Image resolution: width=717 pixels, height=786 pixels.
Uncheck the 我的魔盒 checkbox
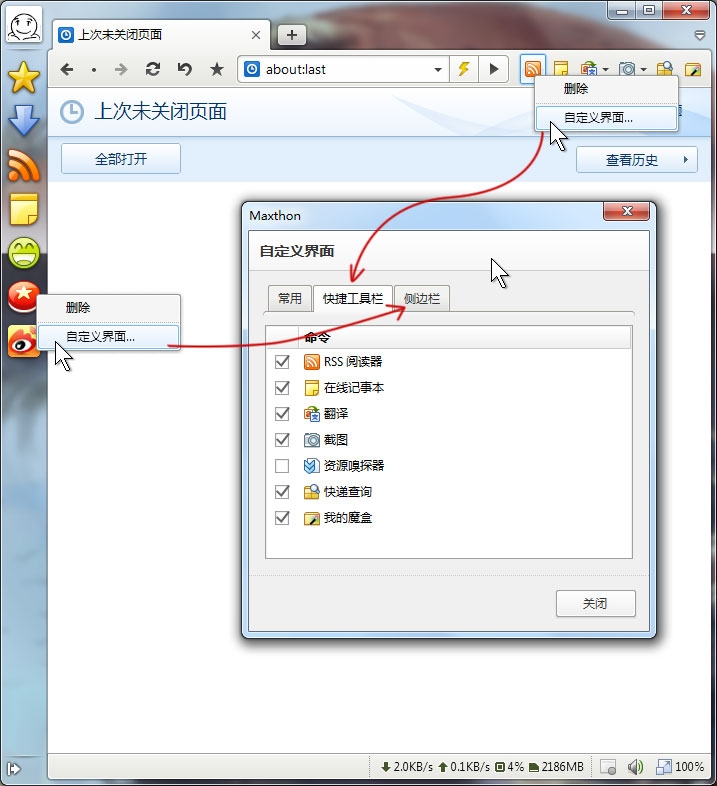[x=282, y=518]
